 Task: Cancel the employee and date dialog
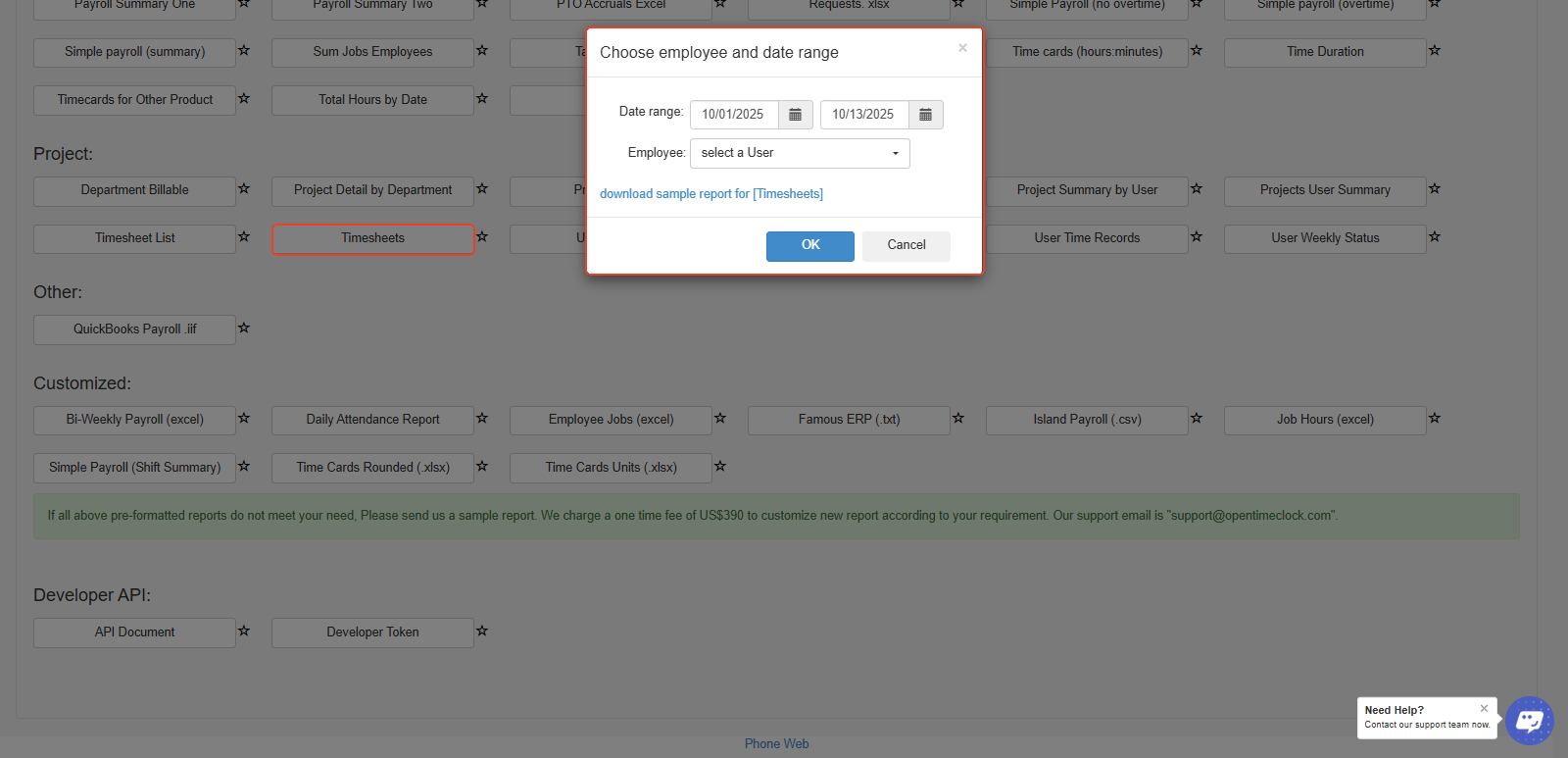pos(906,245)
